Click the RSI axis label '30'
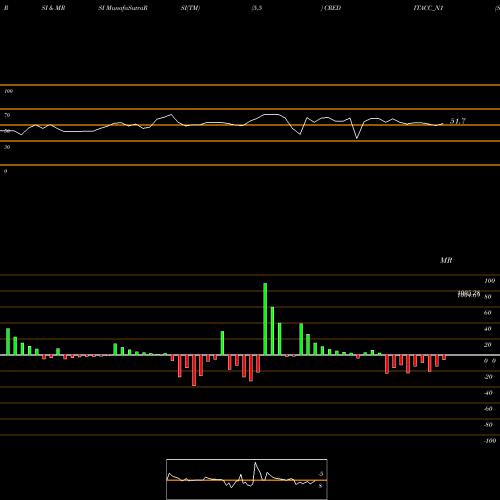 point(7,147)
